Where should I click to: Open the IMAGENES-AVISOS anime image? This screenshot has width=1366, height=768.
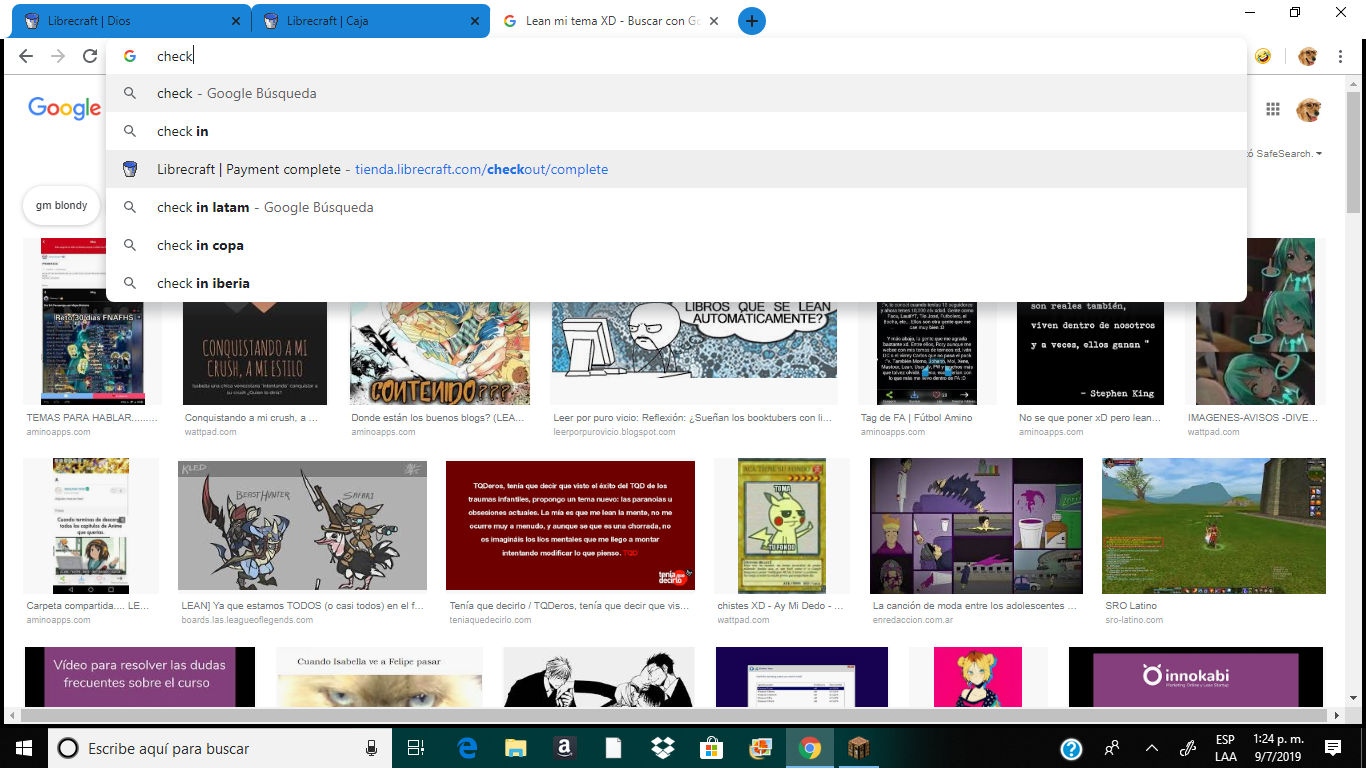click(x=1255, y=321)
